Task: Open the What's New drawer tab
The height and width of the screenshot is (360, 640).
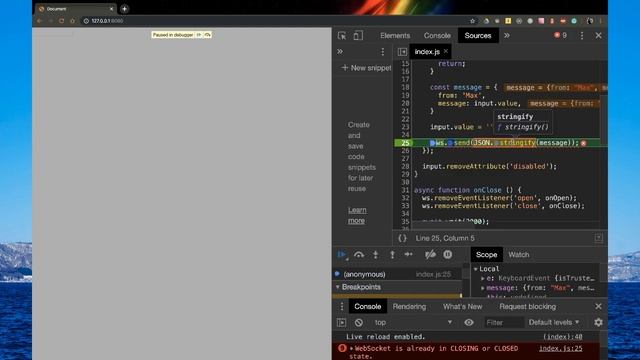Action: pos(462,307)
